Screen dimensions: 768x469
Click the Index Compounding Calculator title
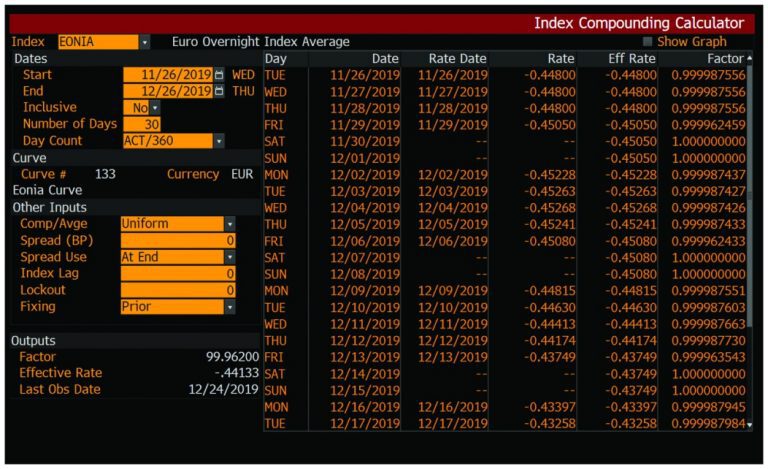point(639,23)
